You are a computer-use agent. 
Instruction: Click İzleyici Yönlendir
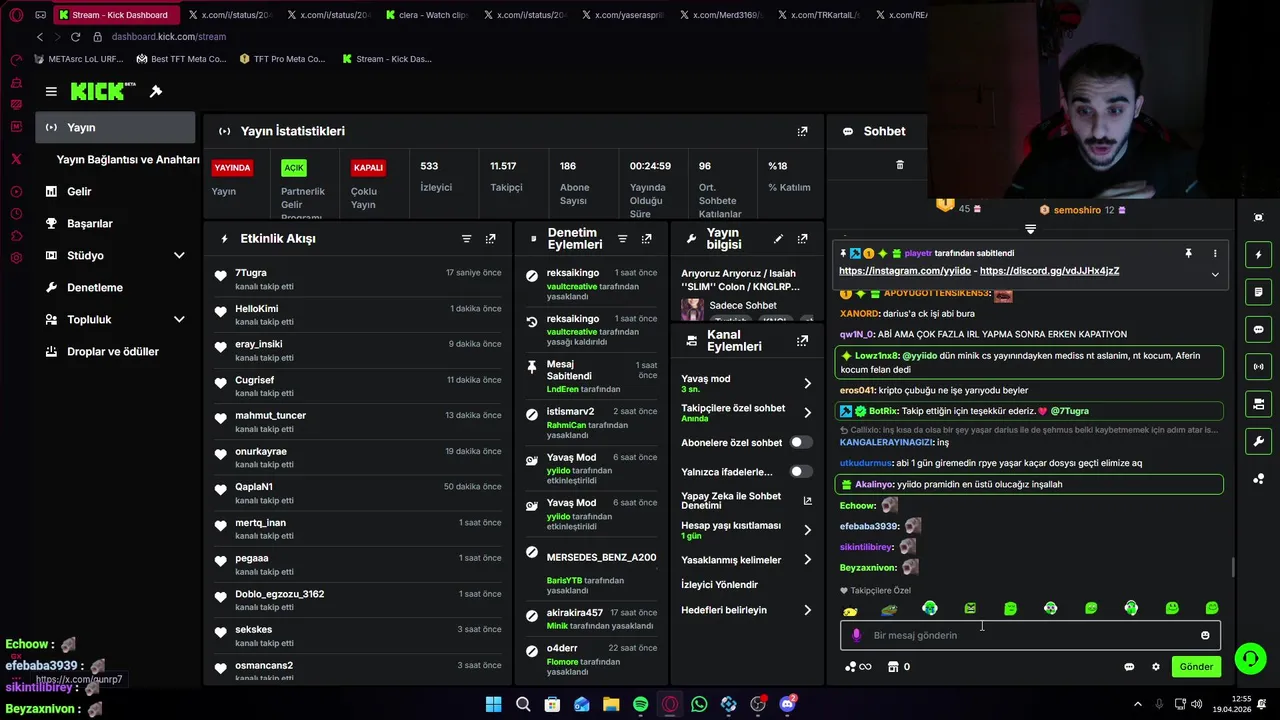click(x=719, y=585)
